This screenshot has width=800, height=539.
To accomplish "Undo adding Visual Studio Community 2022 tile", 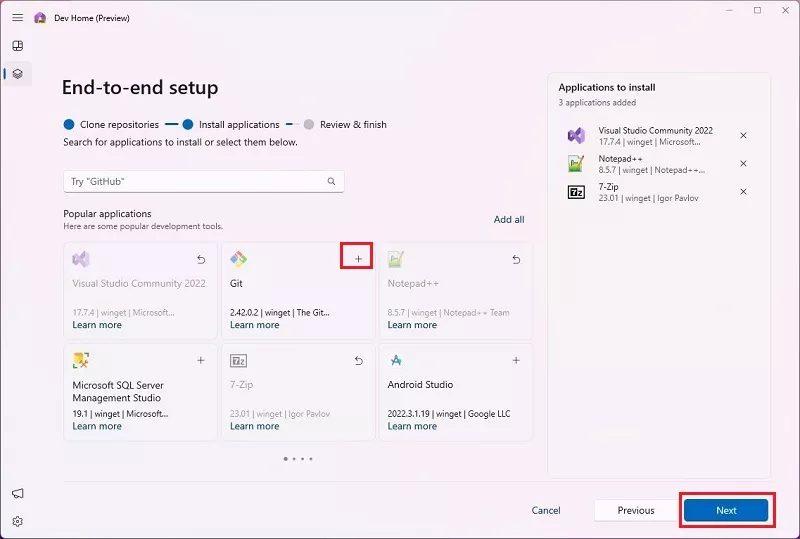I will [201, 259].
